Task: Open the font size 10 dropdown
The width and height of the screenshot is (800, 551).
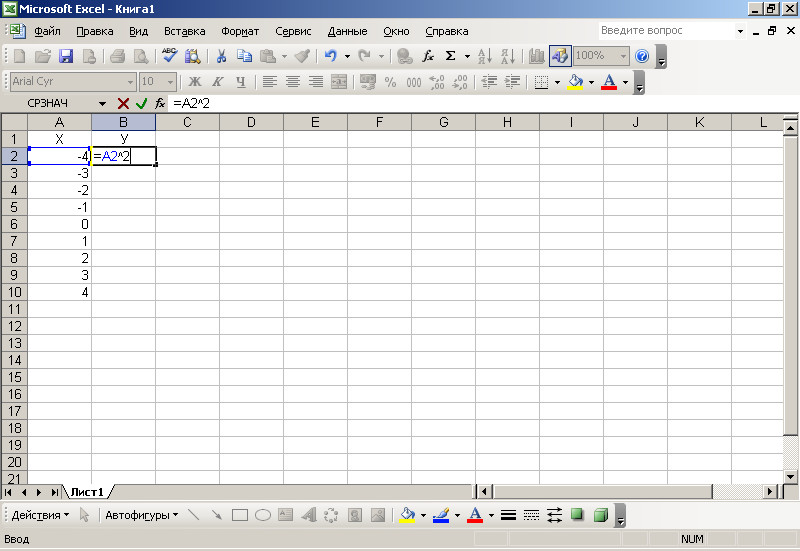Action: (170, 82)
